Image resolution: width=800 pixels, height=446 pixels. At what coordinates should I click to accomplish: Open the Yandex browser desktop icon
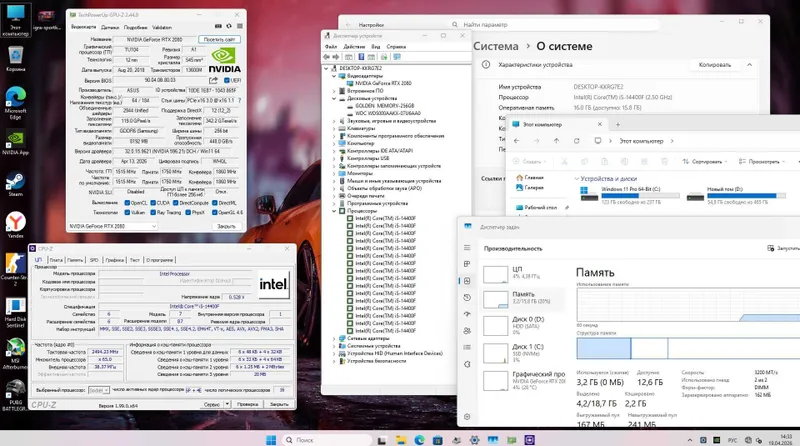pyautogui.click(x=15, y=226)
